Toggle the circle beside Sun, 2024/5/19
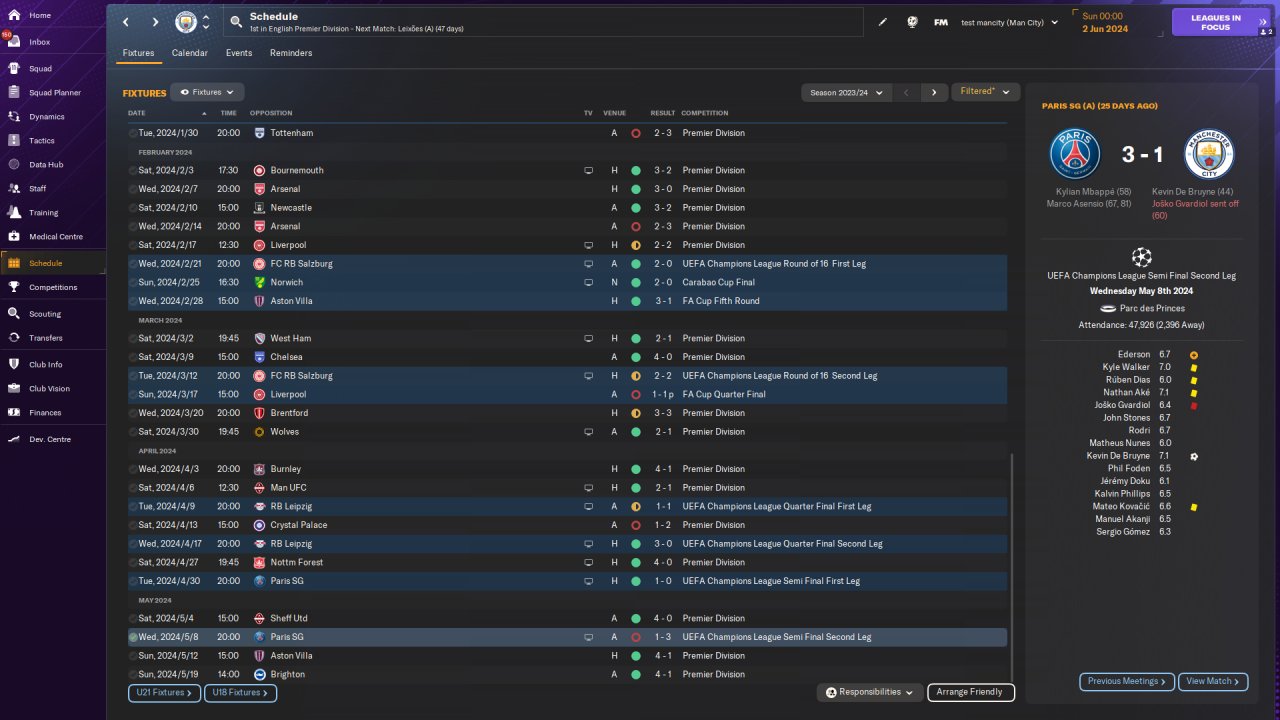1280x720 pixels. (133, 675)
